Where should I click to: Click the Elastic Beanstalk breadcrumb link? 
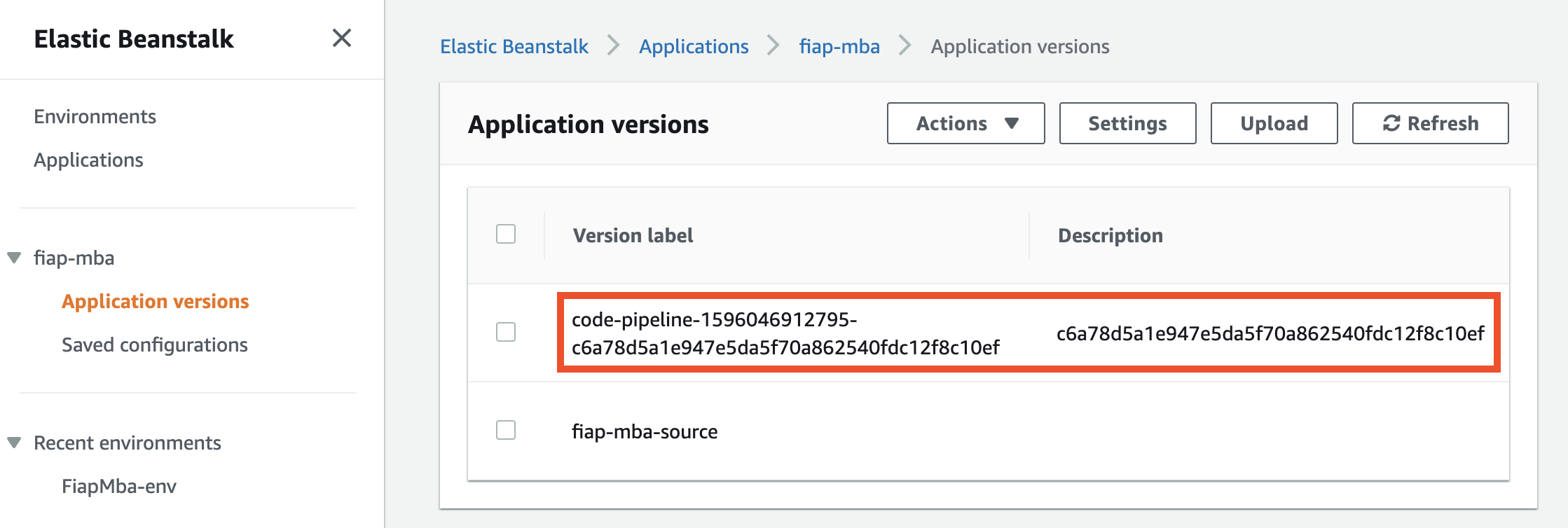[x=514, y=46]
